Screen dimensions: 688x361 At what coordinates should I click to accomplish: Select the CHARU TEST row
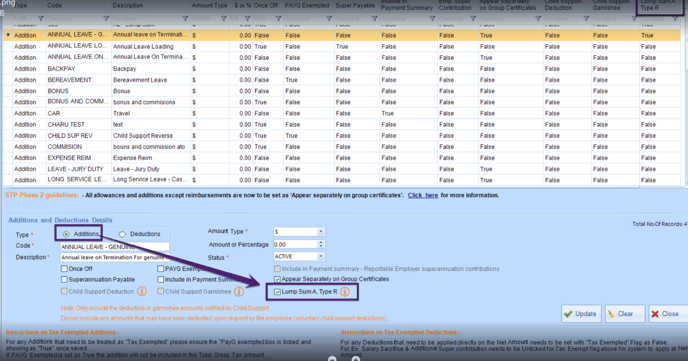[342, 125]
